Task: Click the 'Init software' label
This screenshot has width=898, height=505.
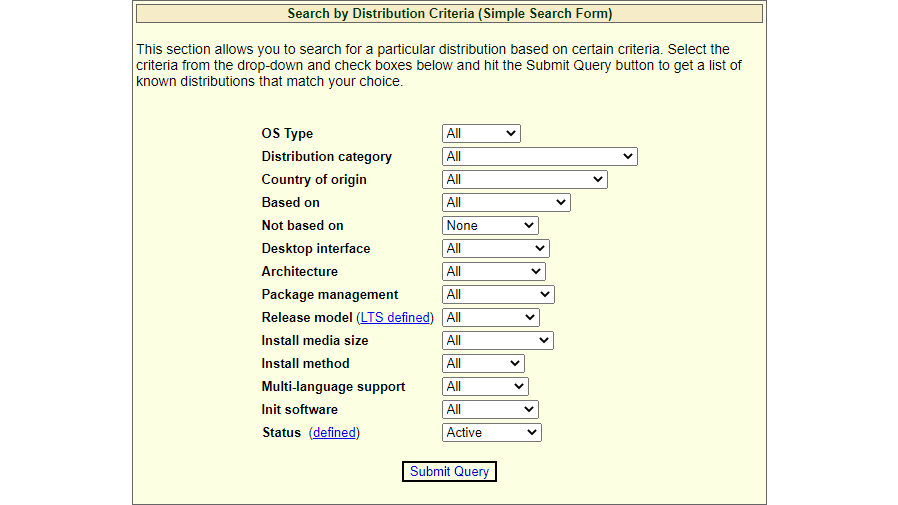Action: coord(300,409)
